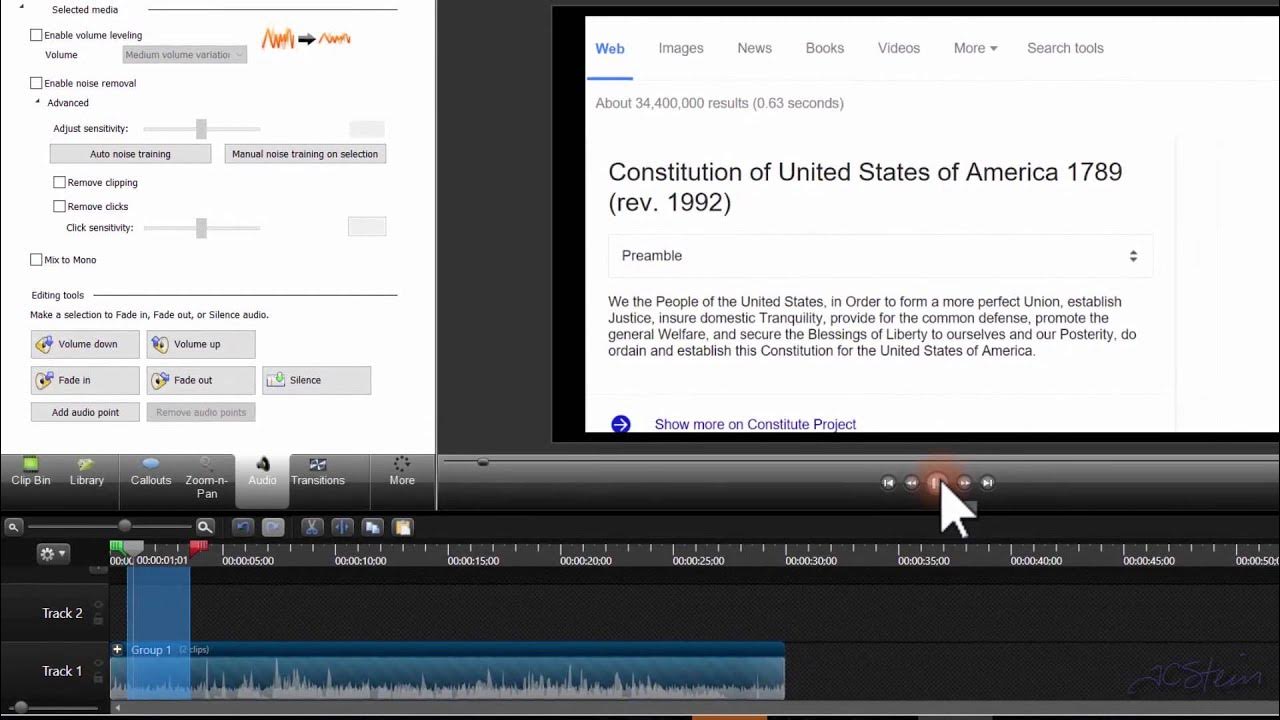Click the Paste clipboard icon
The width and height of the screenshot is (1280, 720).
pos(403,527)
